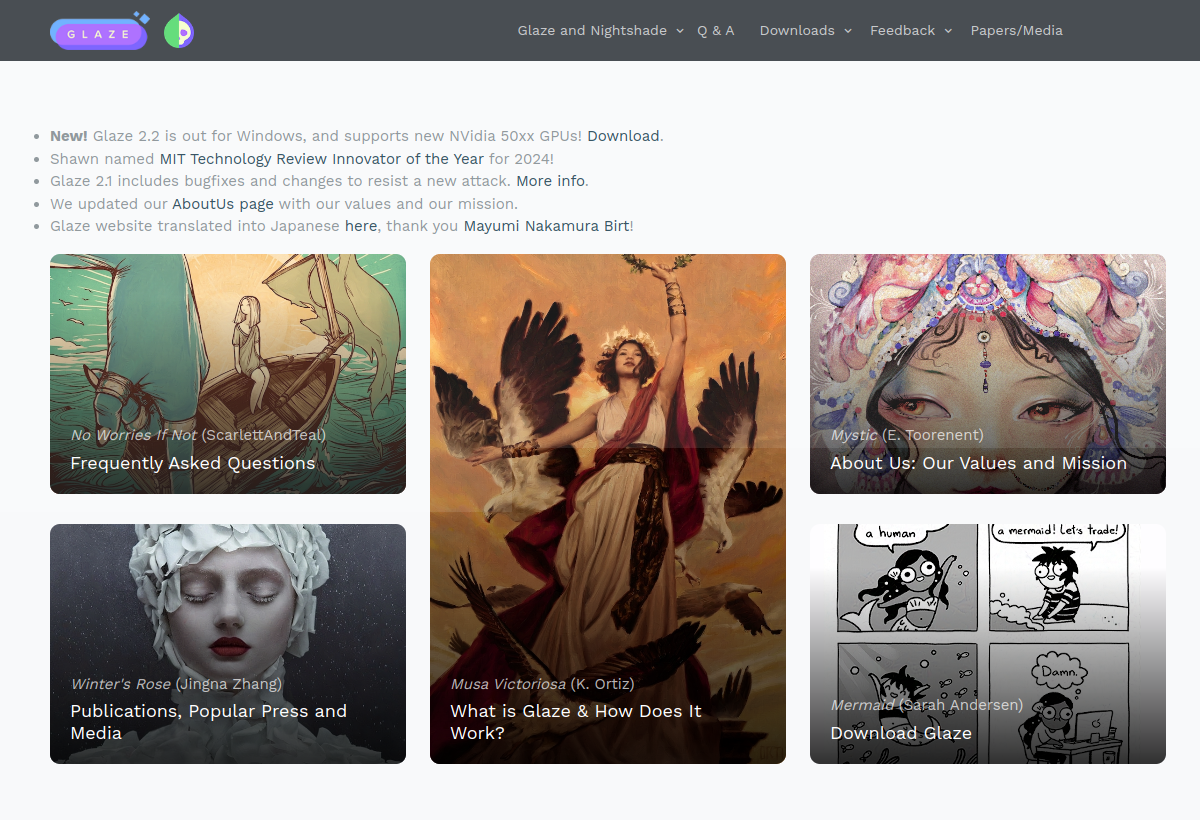
Task: Click the 'New!' label in the first bullet
Action: click(x=69, y=136)
